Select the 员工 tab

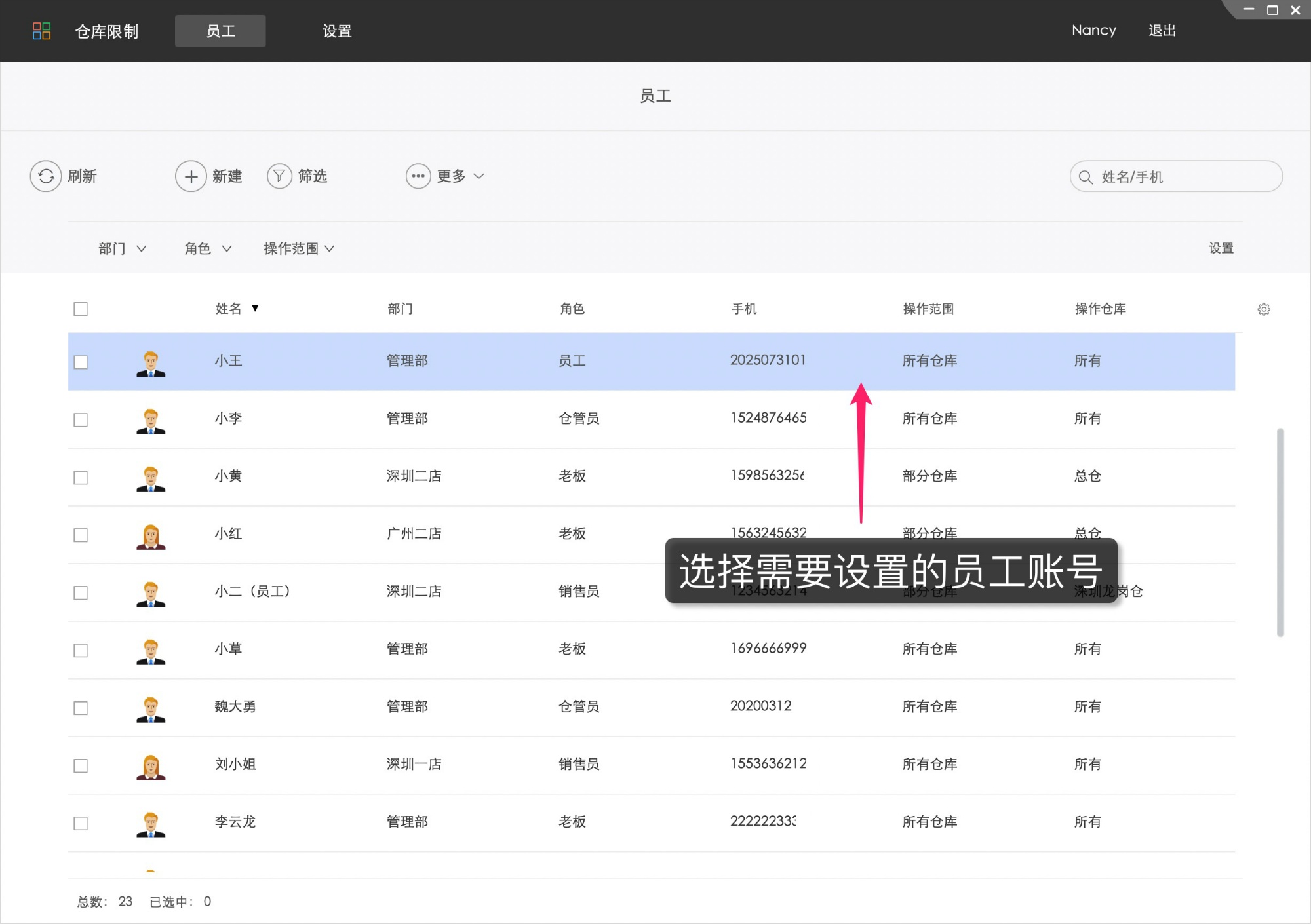[220, 31]
